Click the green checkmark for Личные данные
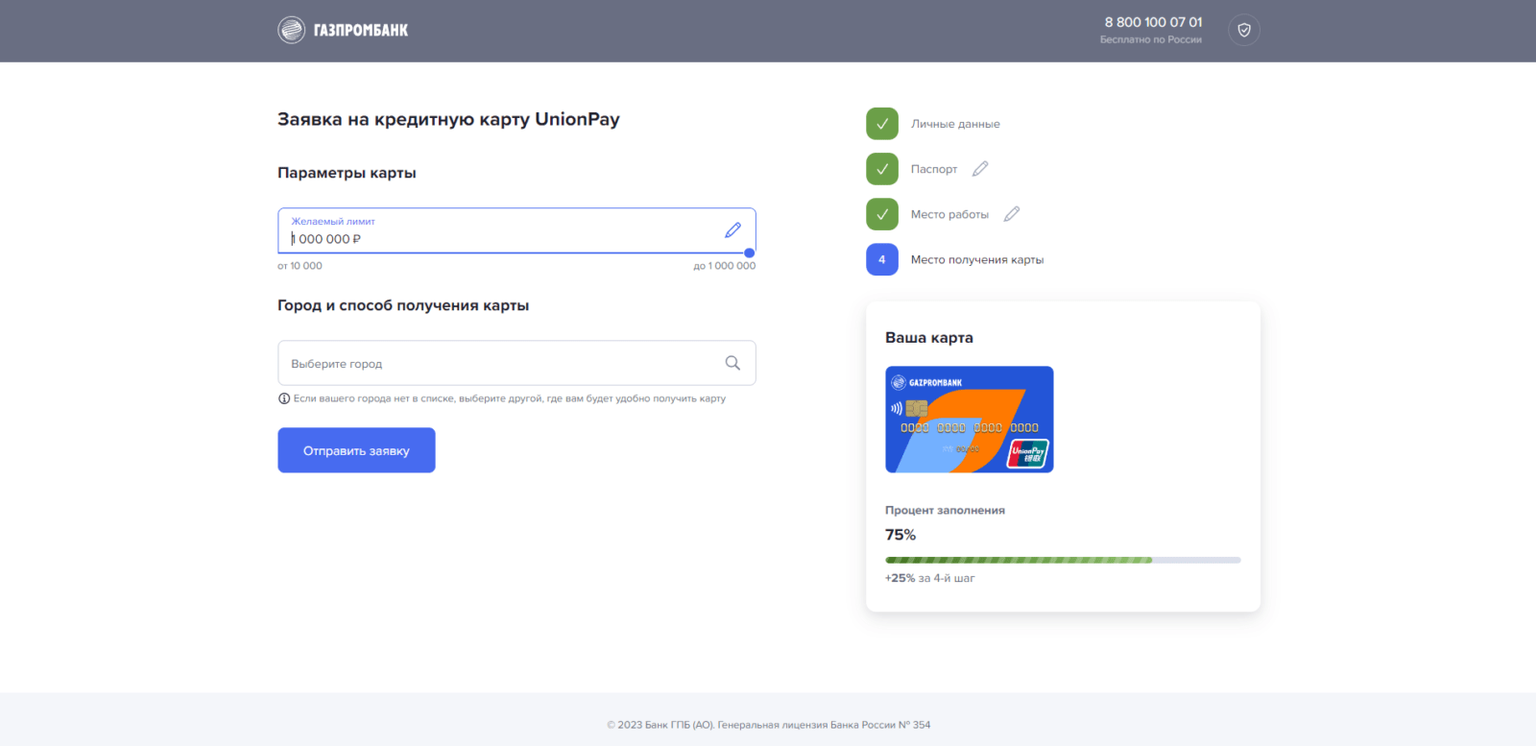 point(882,124)
